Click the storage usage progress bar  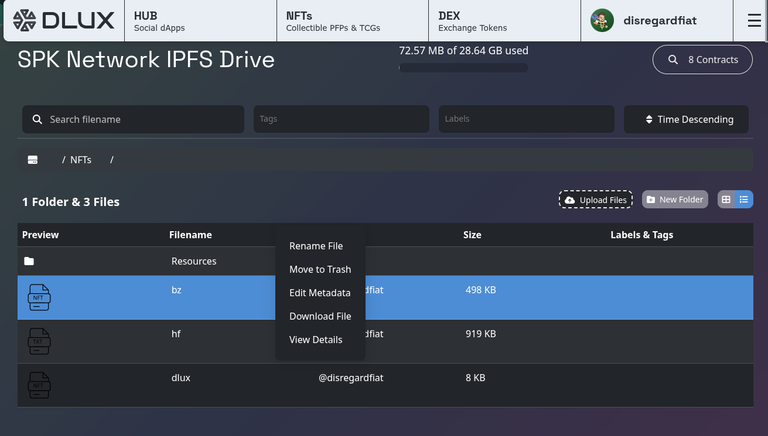coord(463,68)
